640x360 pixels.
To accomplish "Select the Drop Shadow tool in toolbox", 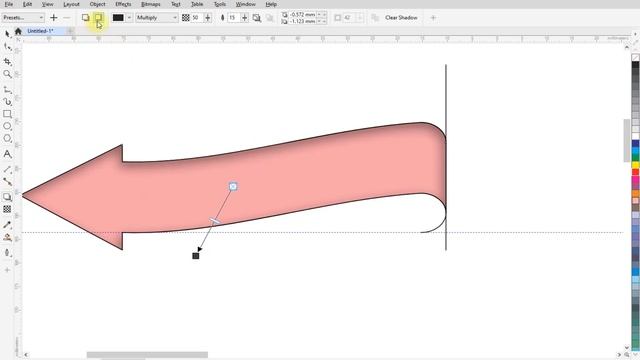I will pyautogui.click(x=7, y=197).
